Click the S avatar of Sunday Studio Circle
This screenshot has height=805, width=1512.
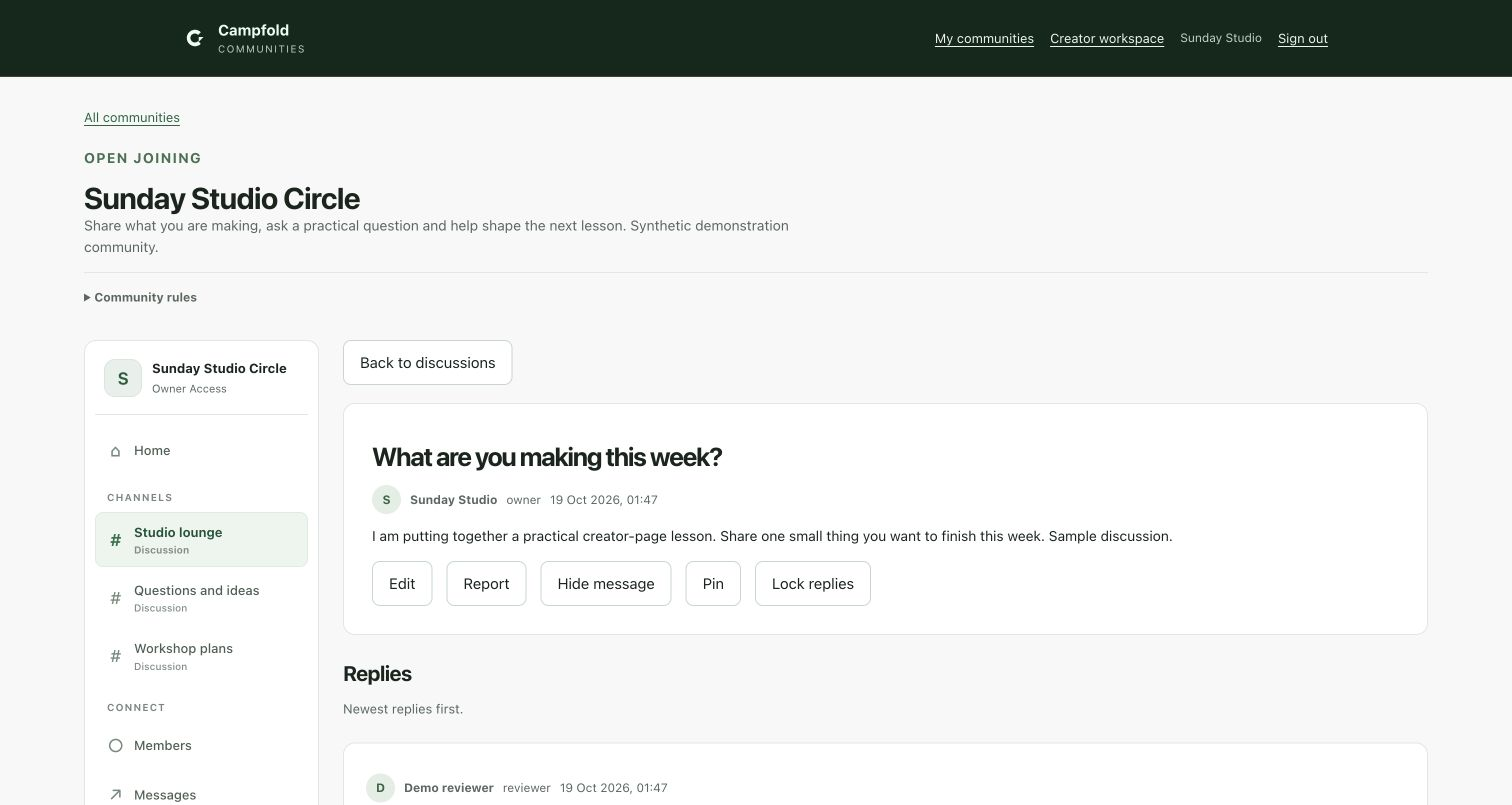coord(123,378)
